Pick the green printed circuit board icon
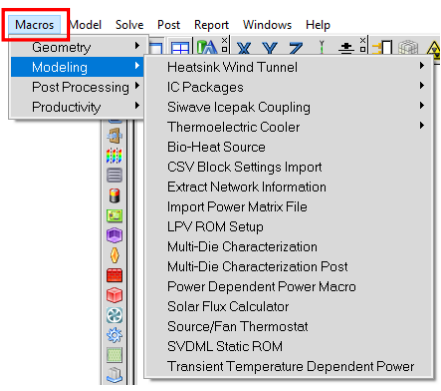This screenshot has width=441, height=391. [114, 216]
